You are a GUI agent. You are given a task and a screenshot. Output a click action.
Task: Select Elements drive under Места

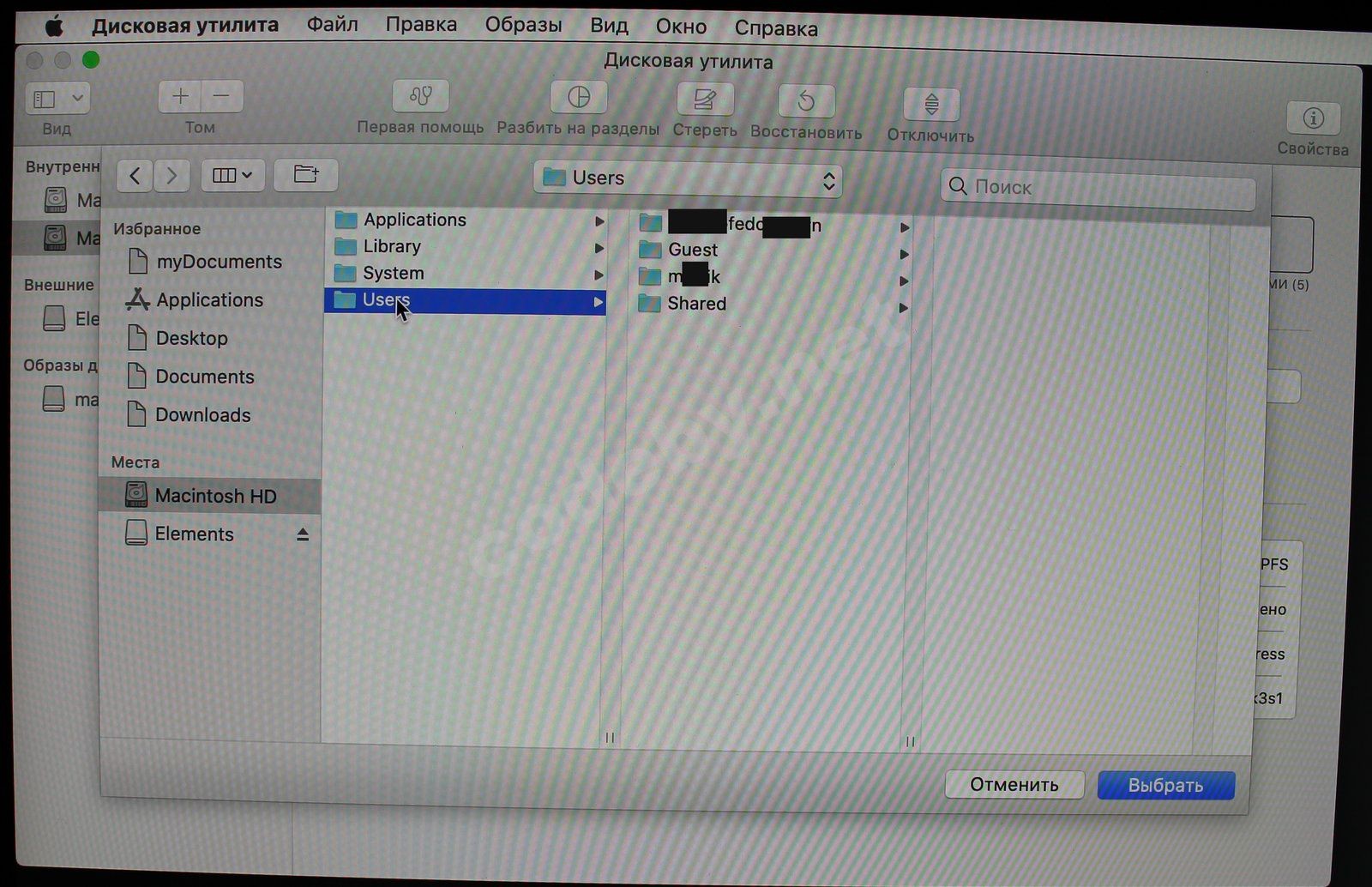(210, 534)
